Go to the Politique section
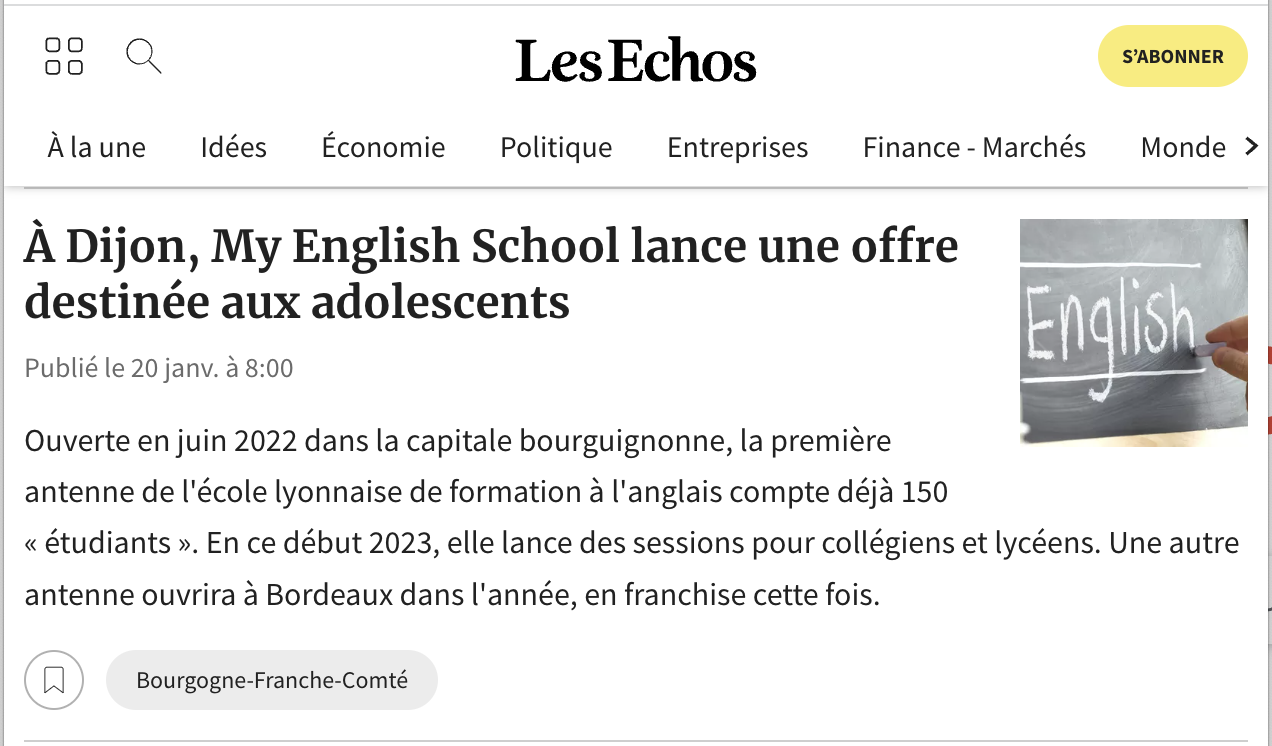 (556, 147)
